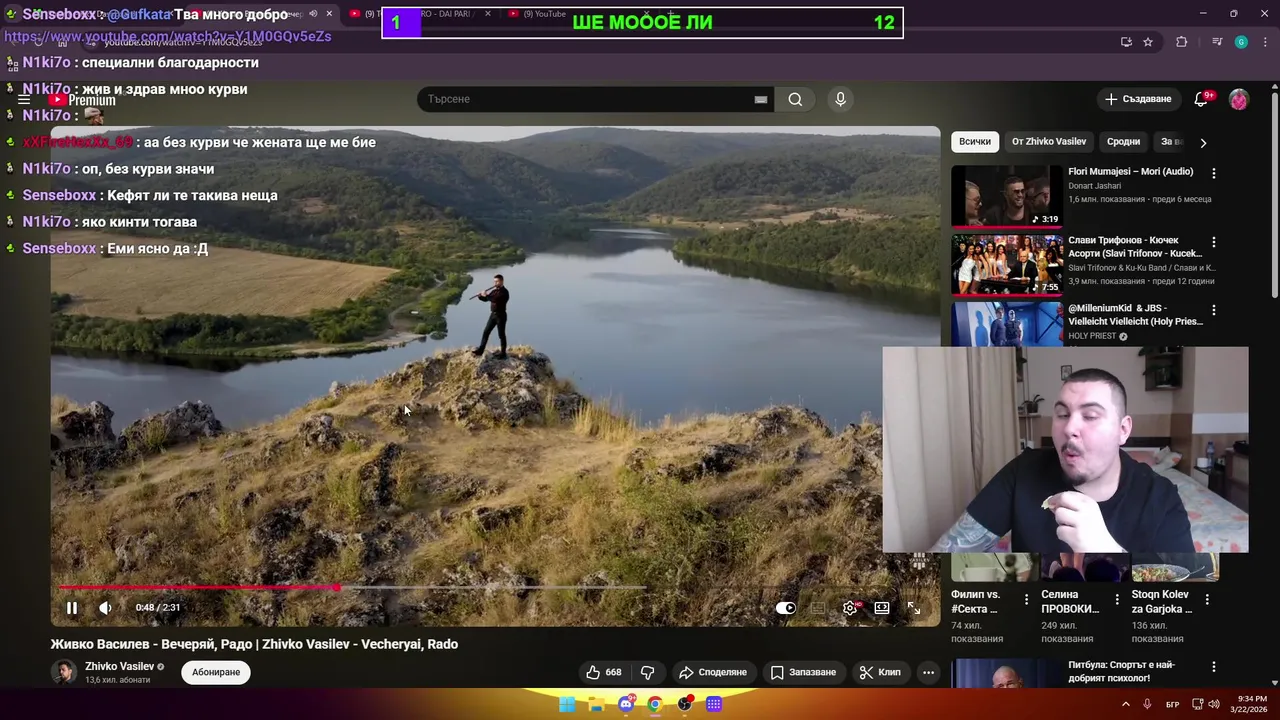Show more filter chips with the right arrow
Viewport: 1280px width, 720px height.
[1203, 142]
